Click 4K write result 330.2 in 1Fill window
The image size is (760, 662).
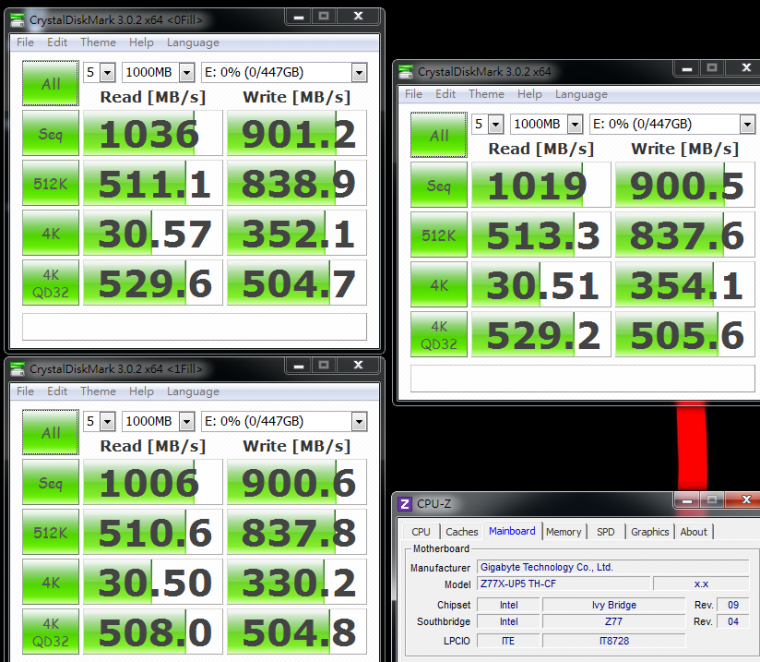pos(297,582)
